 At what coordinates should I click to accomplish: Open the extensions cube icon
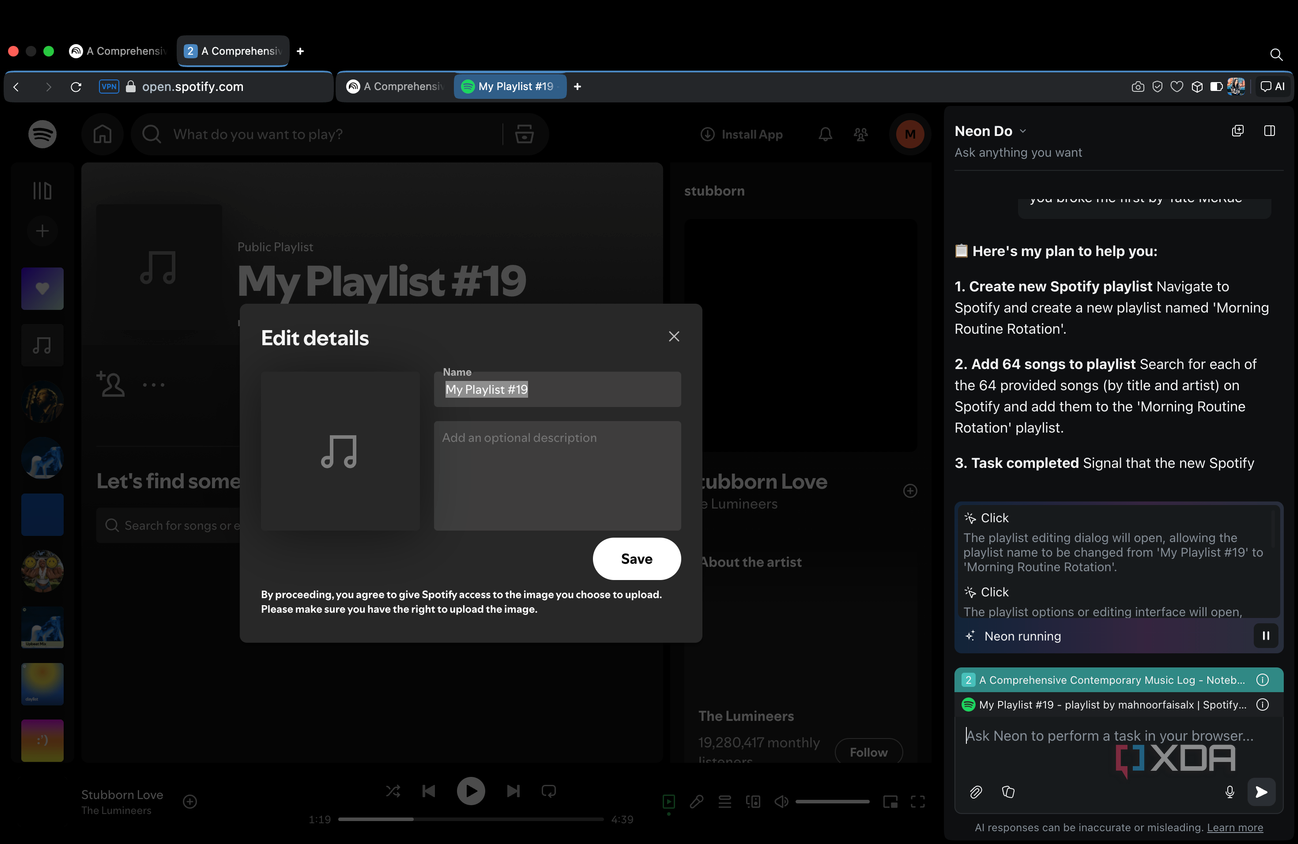(1197, 87)
